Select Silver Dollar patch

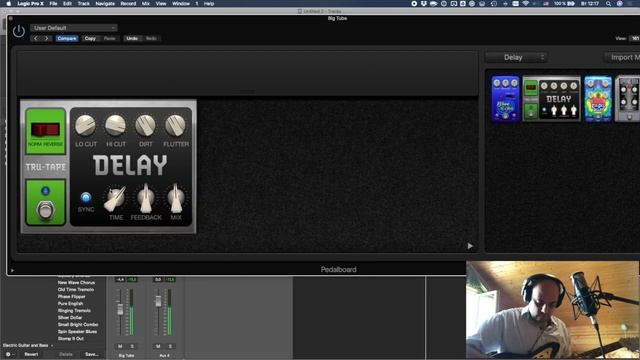coord(70,318)
